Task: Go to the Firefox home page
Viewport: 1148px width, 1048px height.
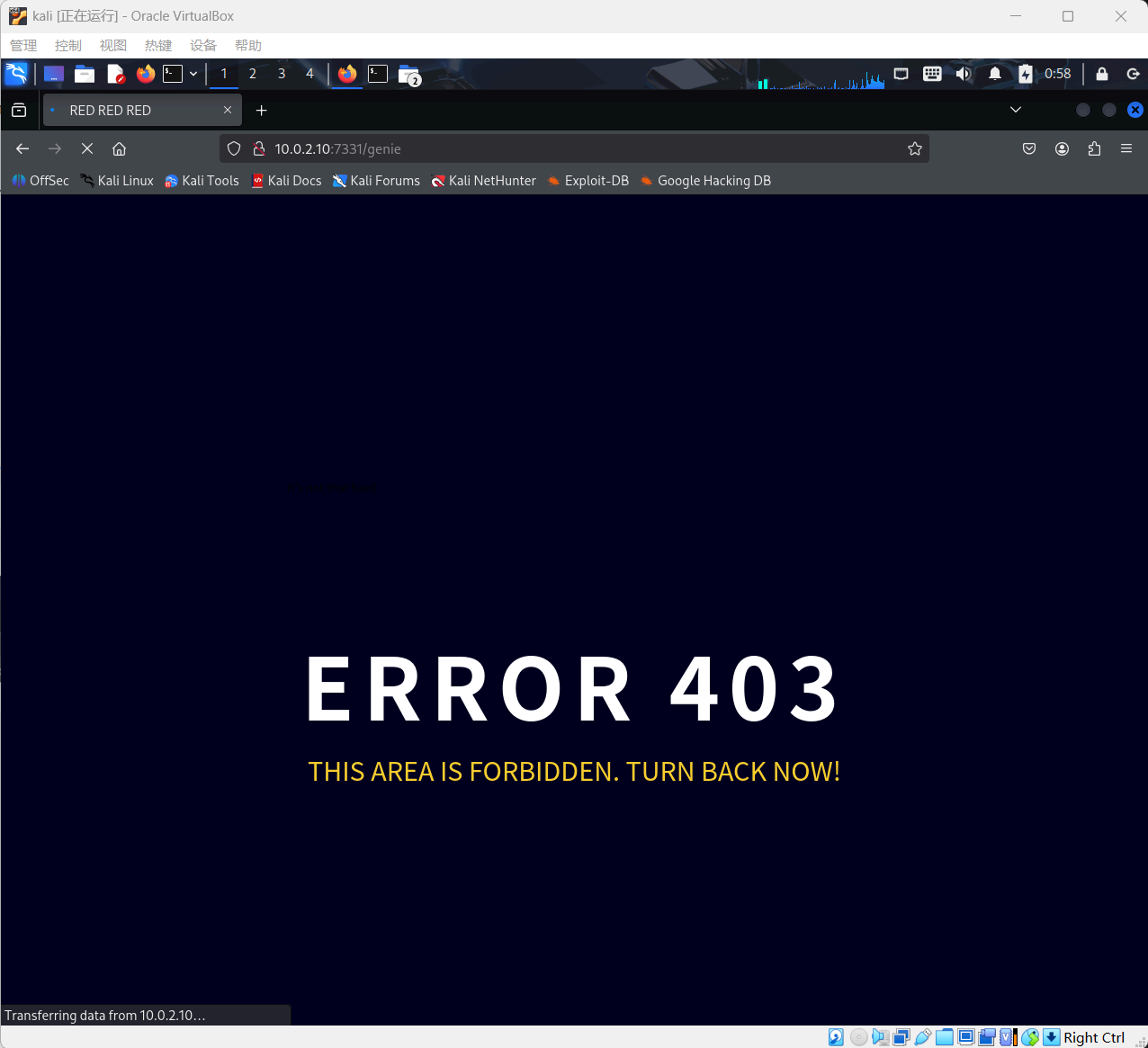Action: (x=119, y=149)
